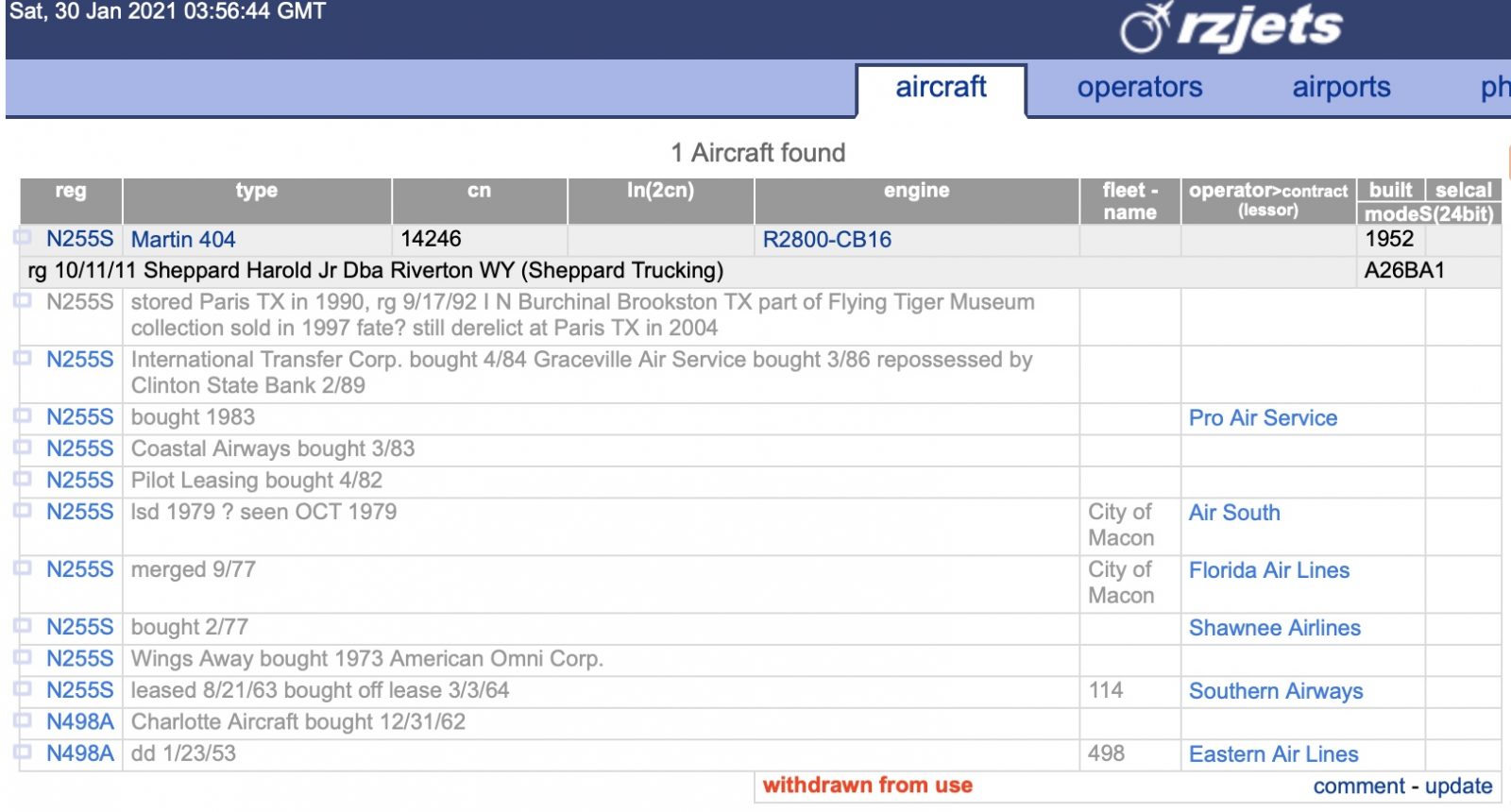Viewport: 1511px width, 812px height.
Task: Click the icon on the 'stored Paris TX' row
Action: click(x=23, y=300)
